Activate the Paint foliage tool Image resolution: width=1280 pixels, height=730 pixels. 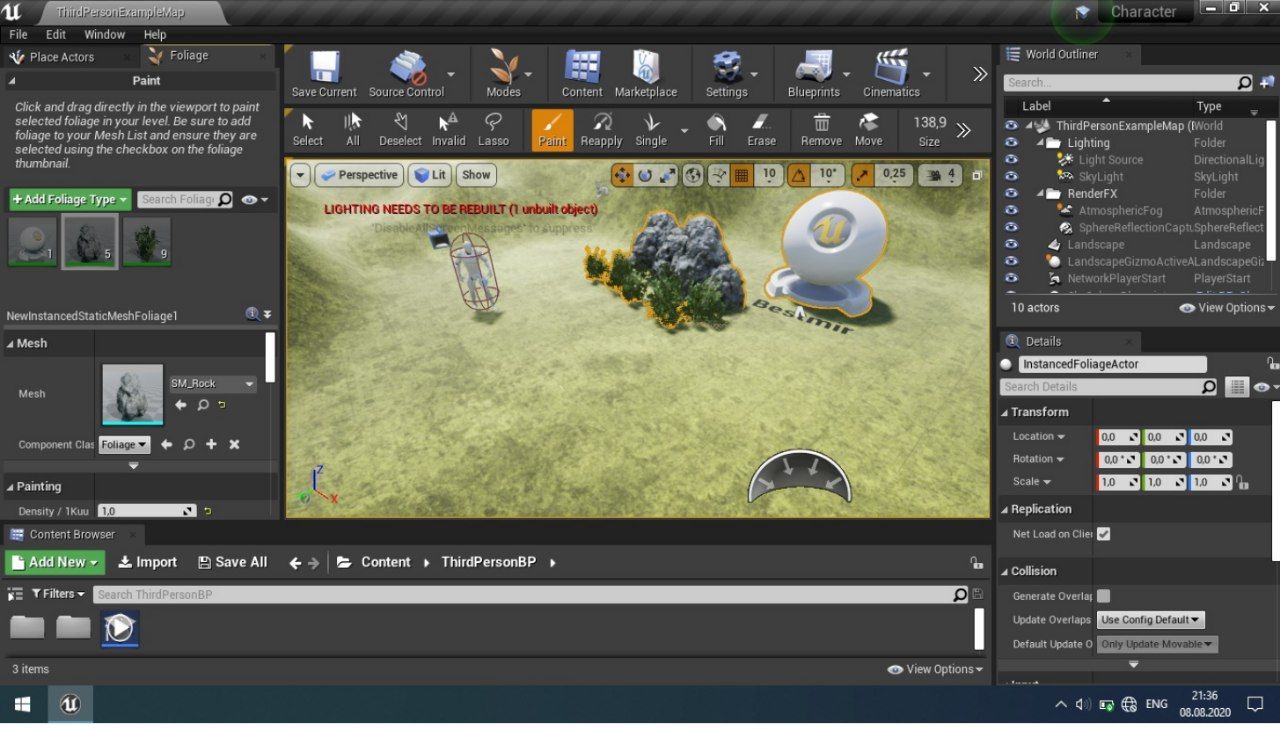[552, 130]
